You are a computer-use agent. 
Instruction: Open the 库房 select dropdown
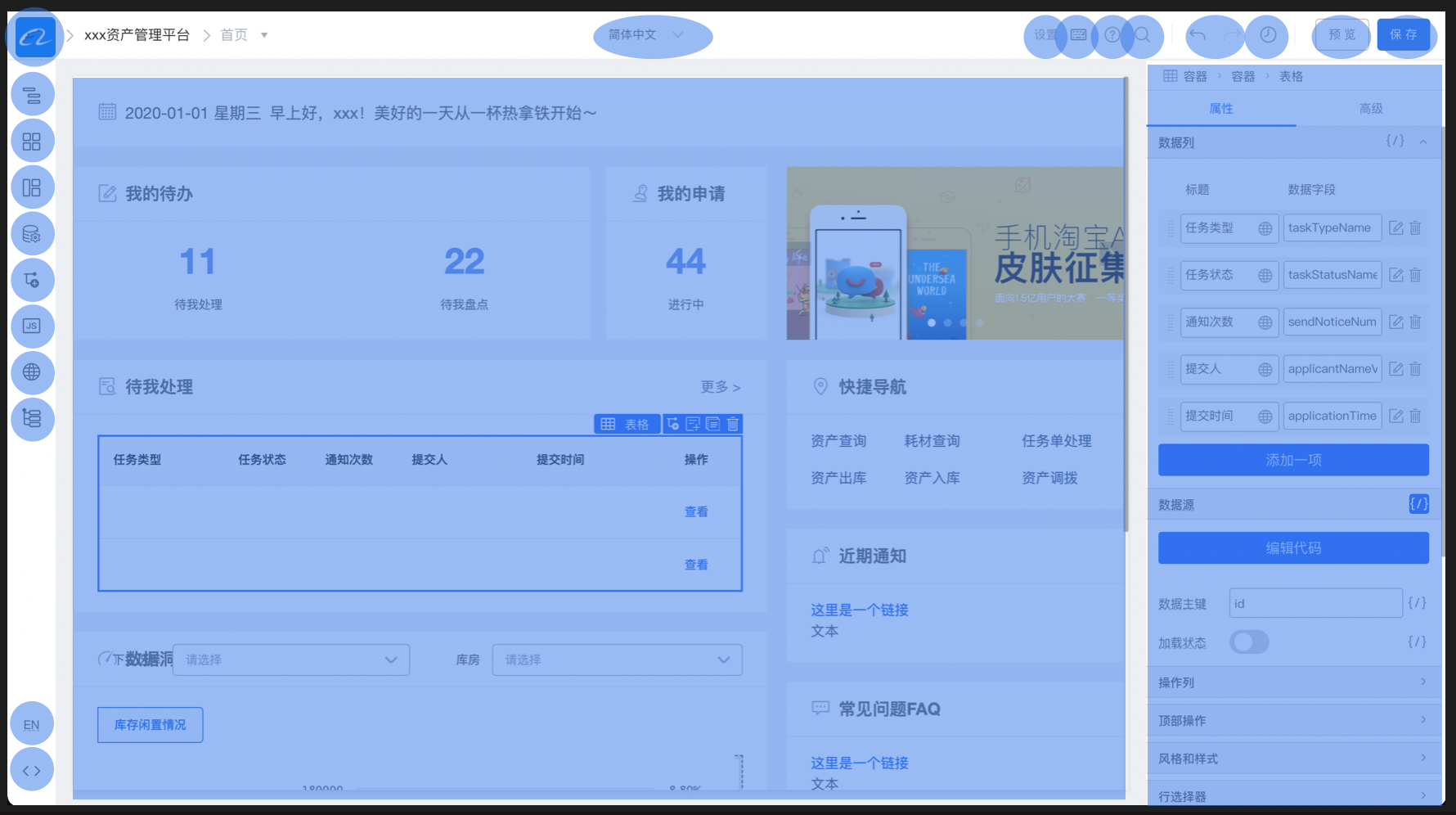(x=618, y=660)
